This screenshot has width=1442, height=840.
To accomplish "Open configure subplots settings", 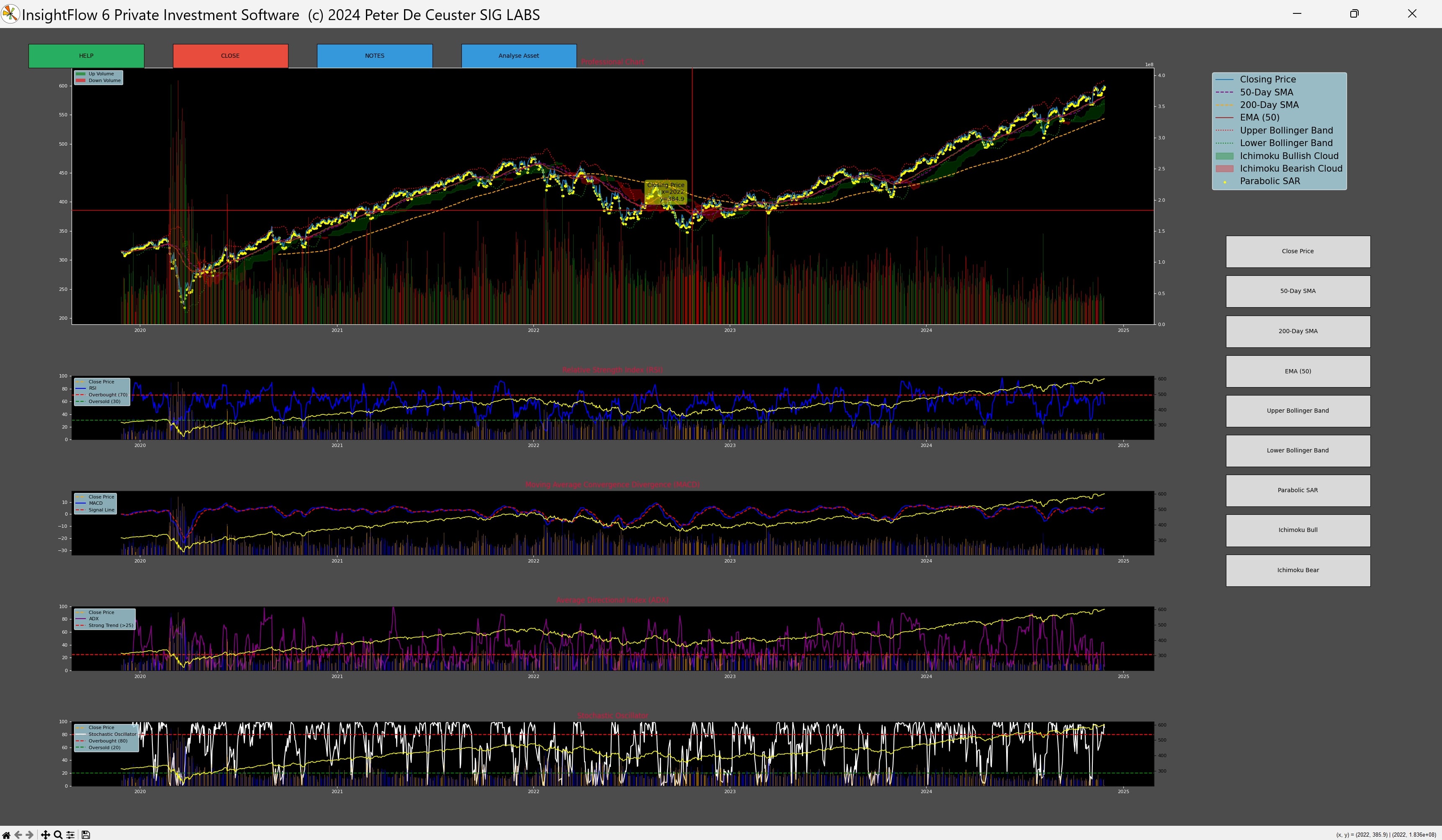I will (70, 835).
